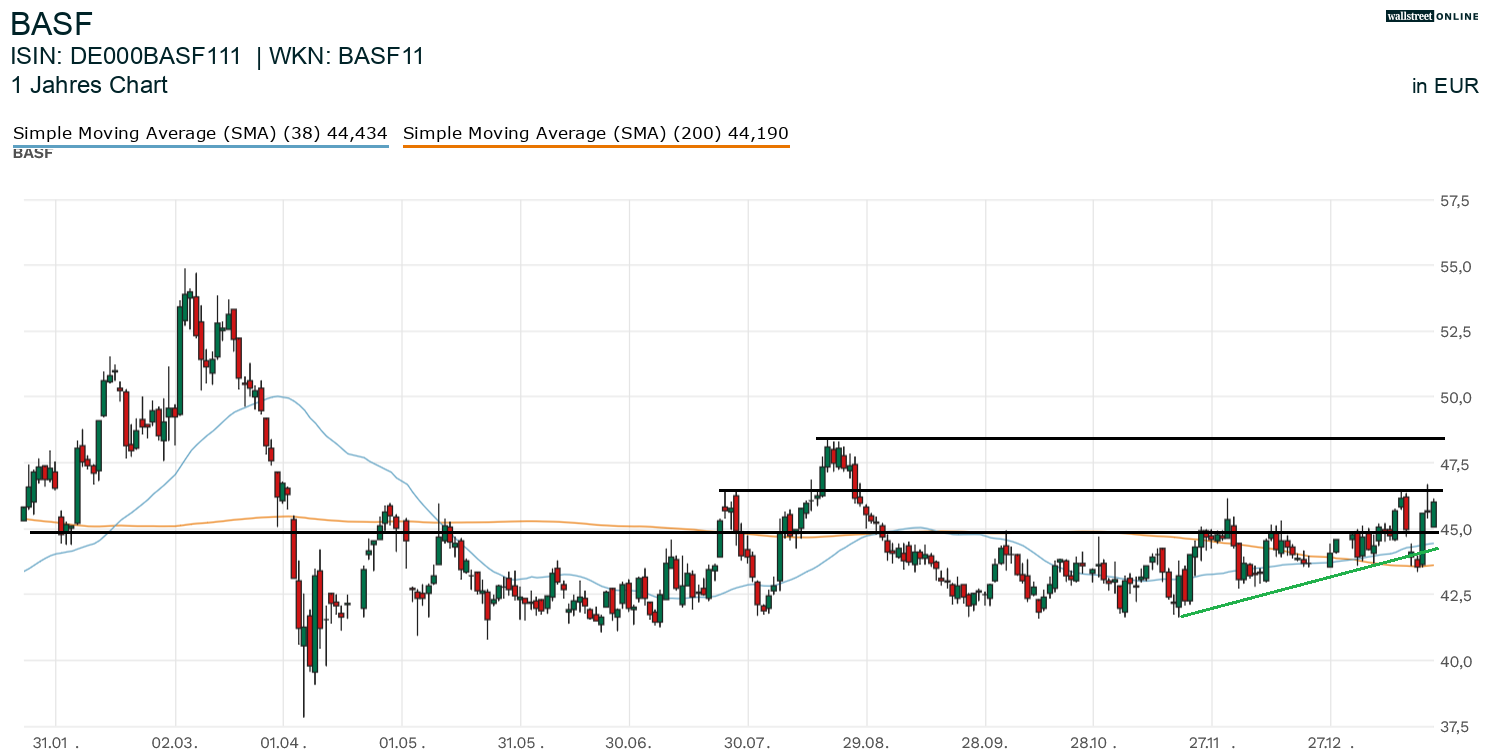Toggle the SMA (38) legend entry
This screenshot has width=1490, height=751.
click(200, 133)
